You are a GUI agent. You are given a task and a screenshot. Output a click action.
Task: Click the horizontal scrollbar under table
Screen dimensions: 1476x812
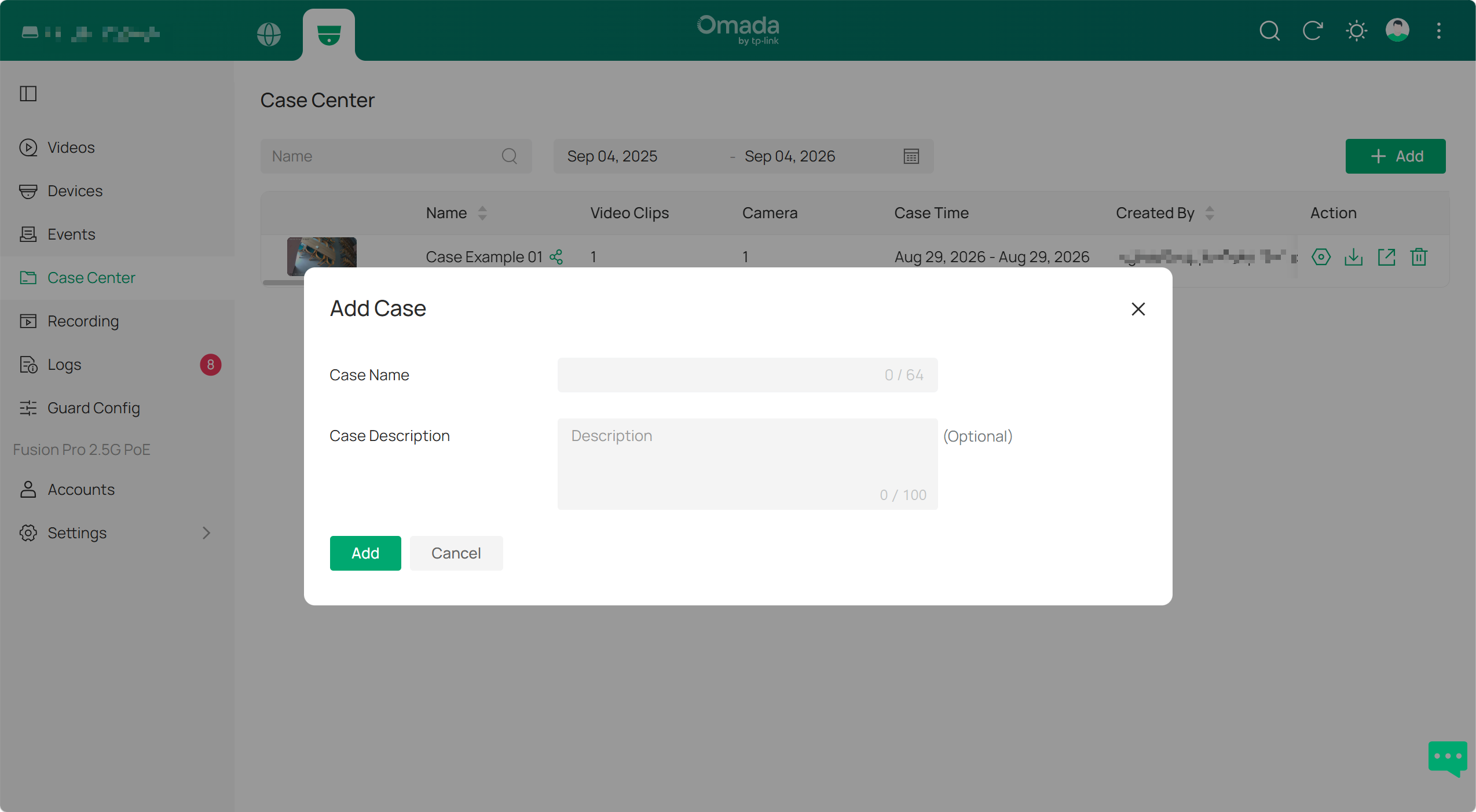tap(284, 282)
